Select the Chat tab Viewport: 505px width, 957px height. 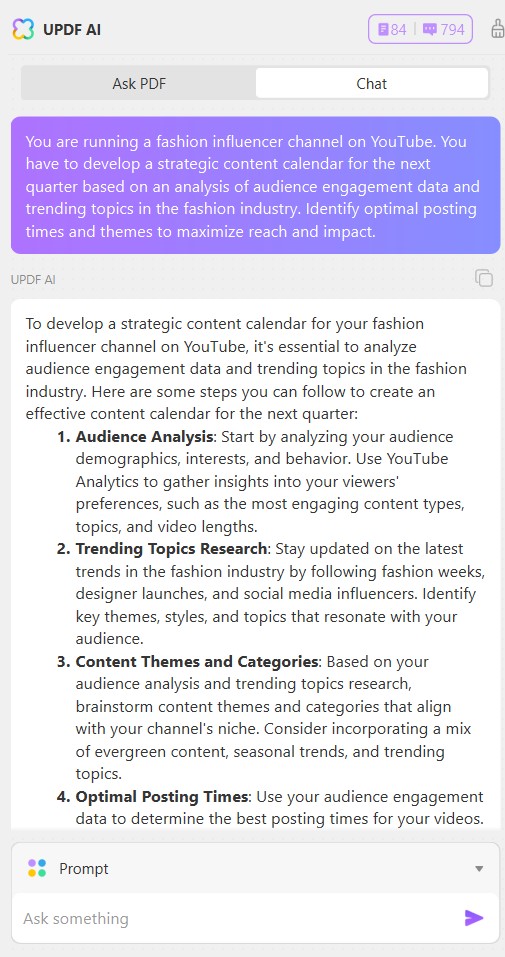pos(371,84)
